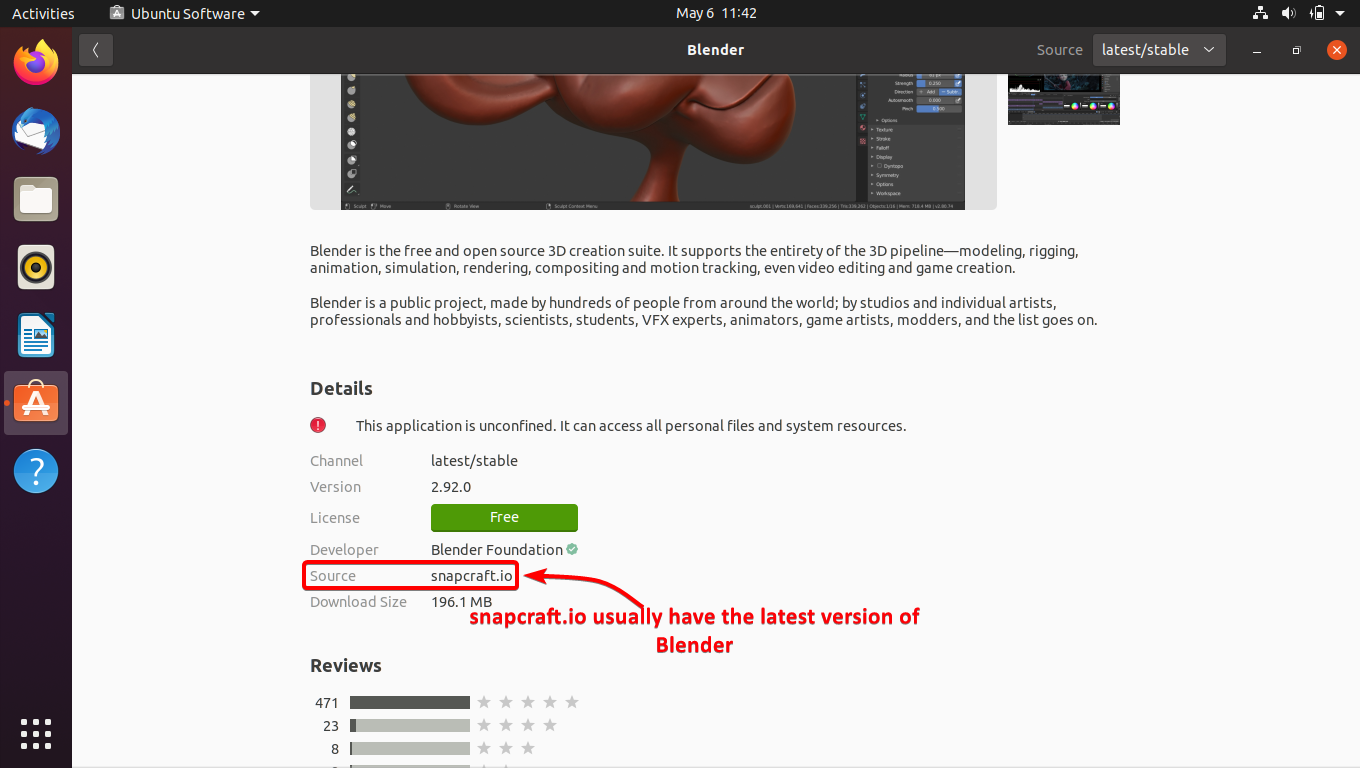Open the video thumbnail in the media gallery
Viewport: 1360px width, 768px height.
click(1063, 99)
